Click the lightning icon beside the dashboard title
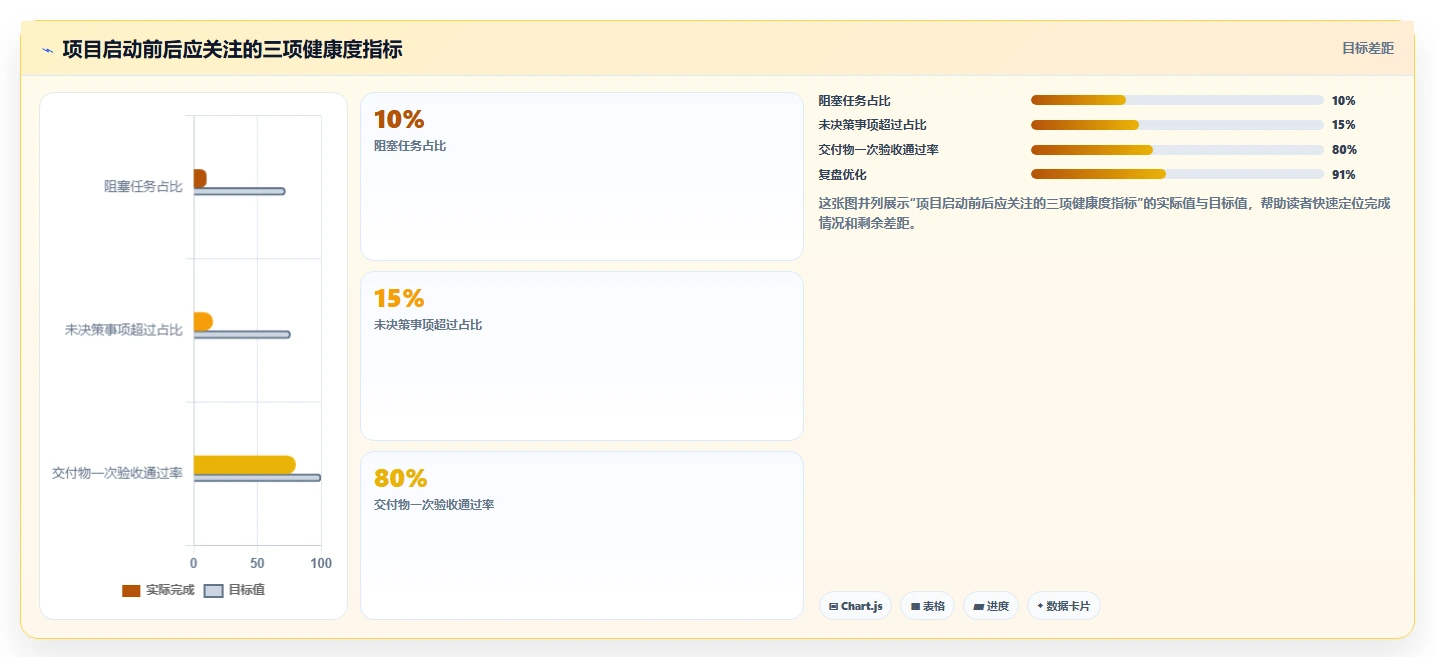1435x657 pixels. point(47,50)
